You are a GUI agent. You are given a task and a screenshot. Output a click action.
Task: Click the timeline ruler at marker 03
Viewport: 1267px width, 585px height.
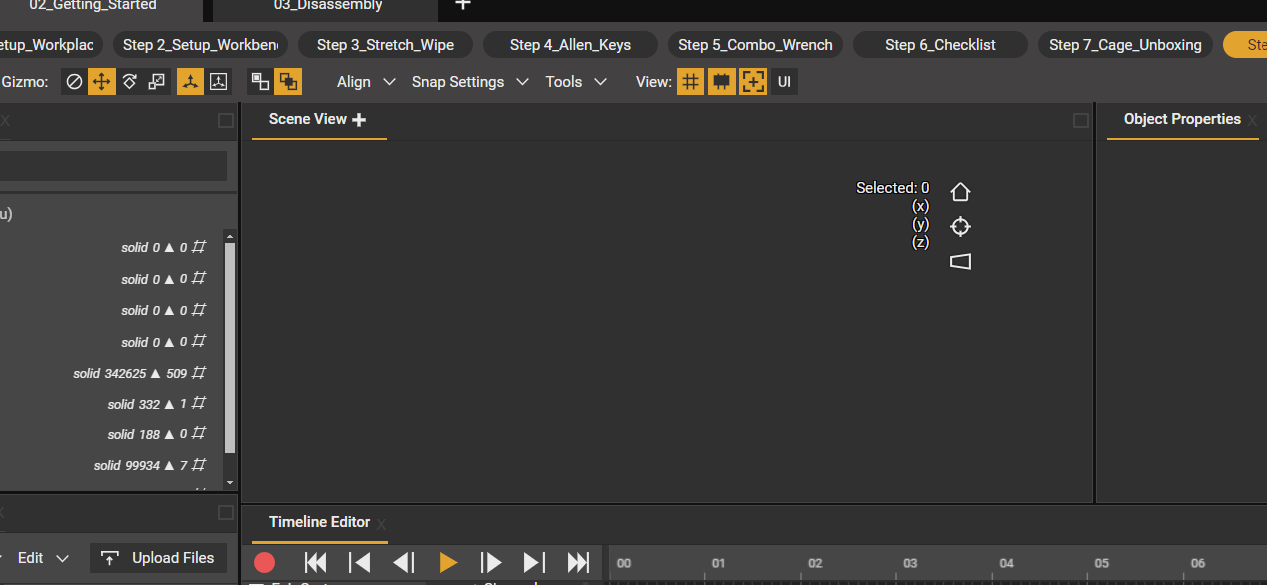click(910, 564)
